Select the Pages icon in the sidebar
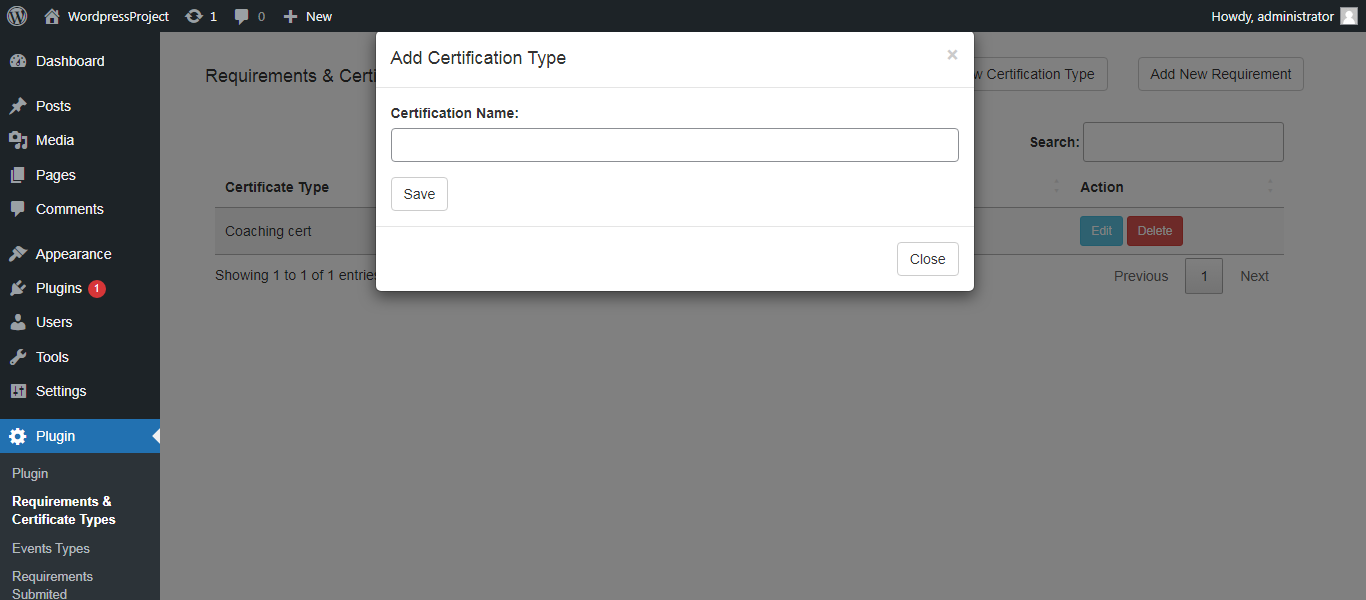Viewport: 1366px width, 600px height. [x=19, y=174]
